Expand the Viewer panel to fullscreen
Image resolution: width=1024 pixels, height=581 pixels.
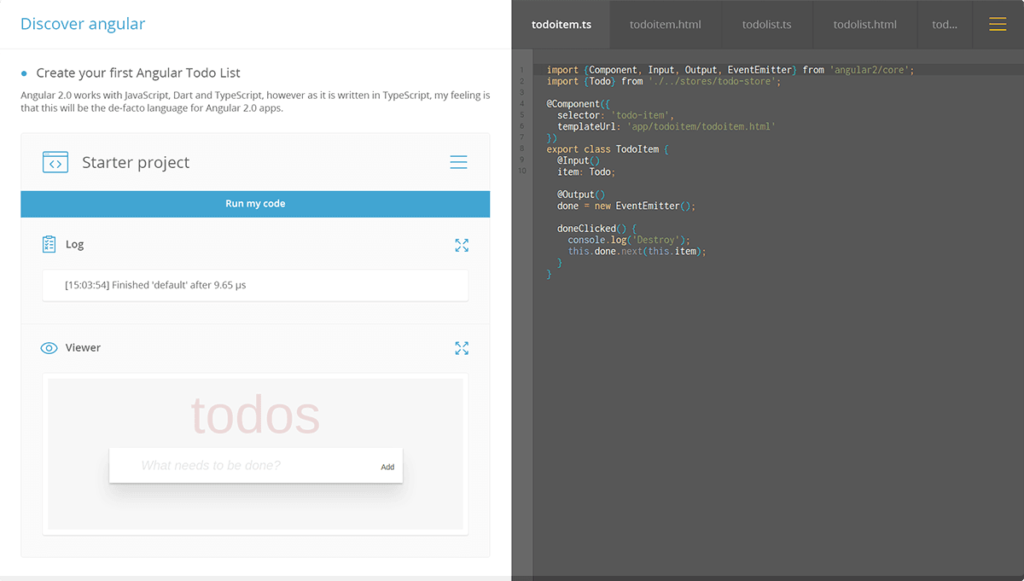tap(461, 348)
